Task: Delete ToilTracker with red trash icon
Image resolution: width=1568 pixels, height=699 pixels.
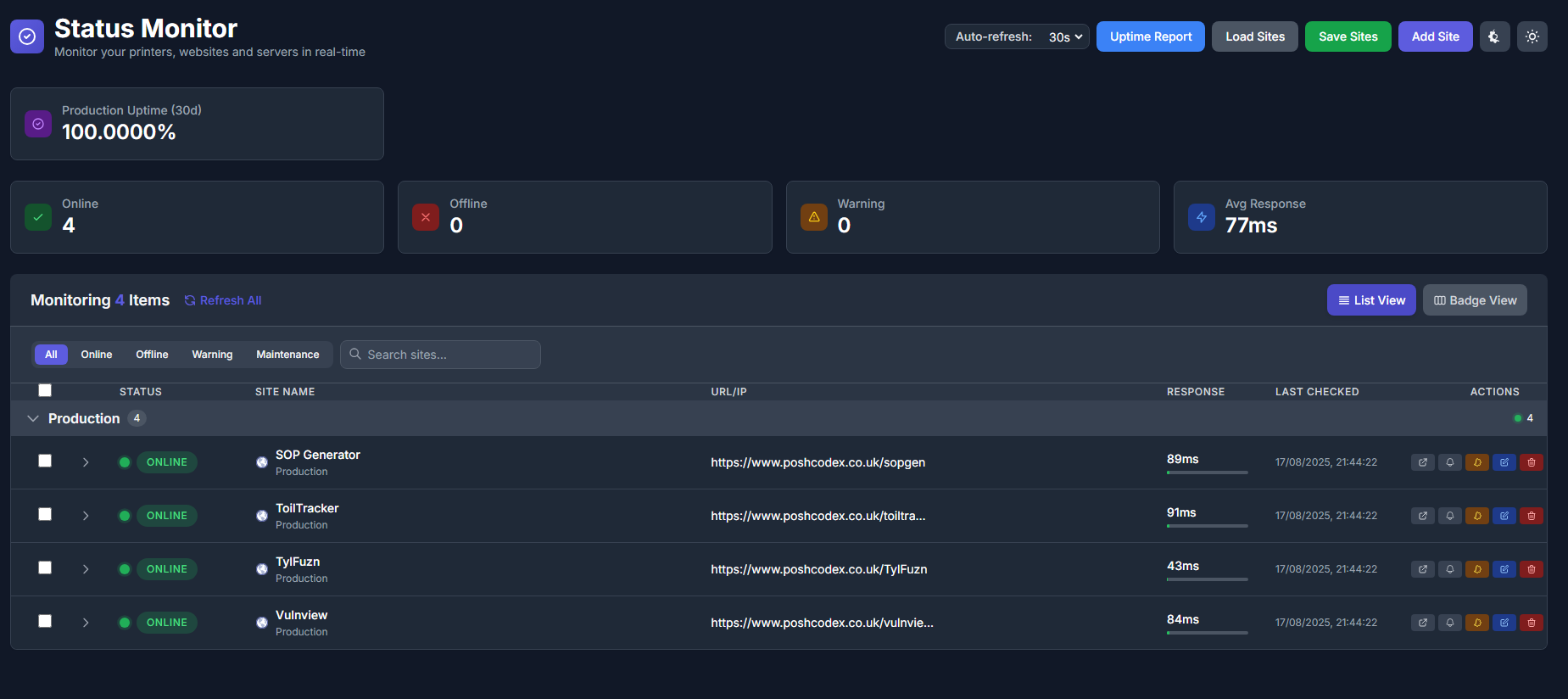Action: 1532,516
